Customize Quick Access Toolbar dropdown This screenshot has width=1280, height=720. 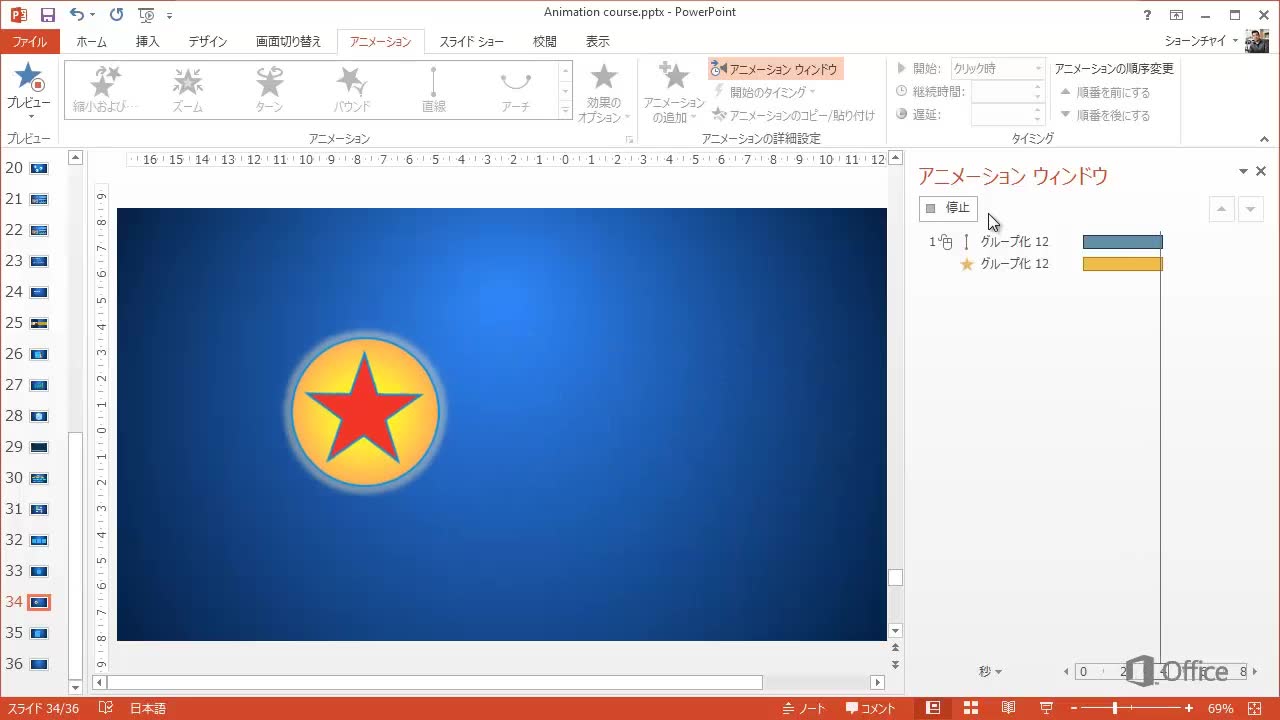tap(169, 16)
